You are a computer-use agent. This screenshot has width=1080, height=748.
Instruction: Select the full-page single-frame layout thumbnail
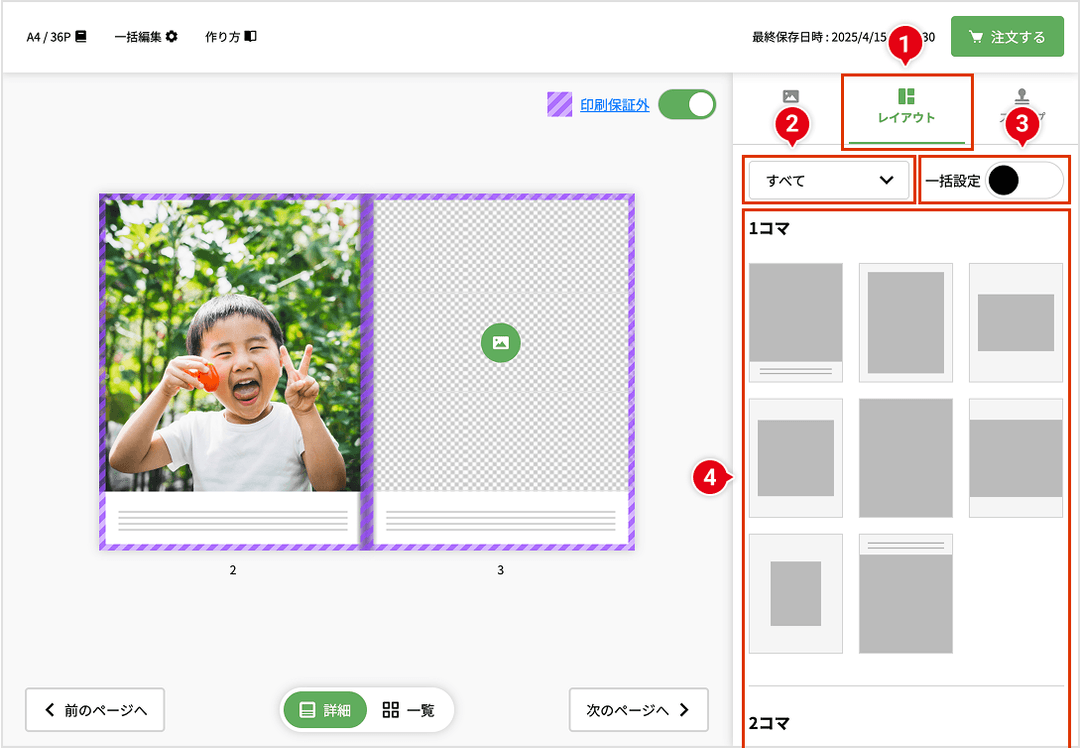(x=905, y=458)
